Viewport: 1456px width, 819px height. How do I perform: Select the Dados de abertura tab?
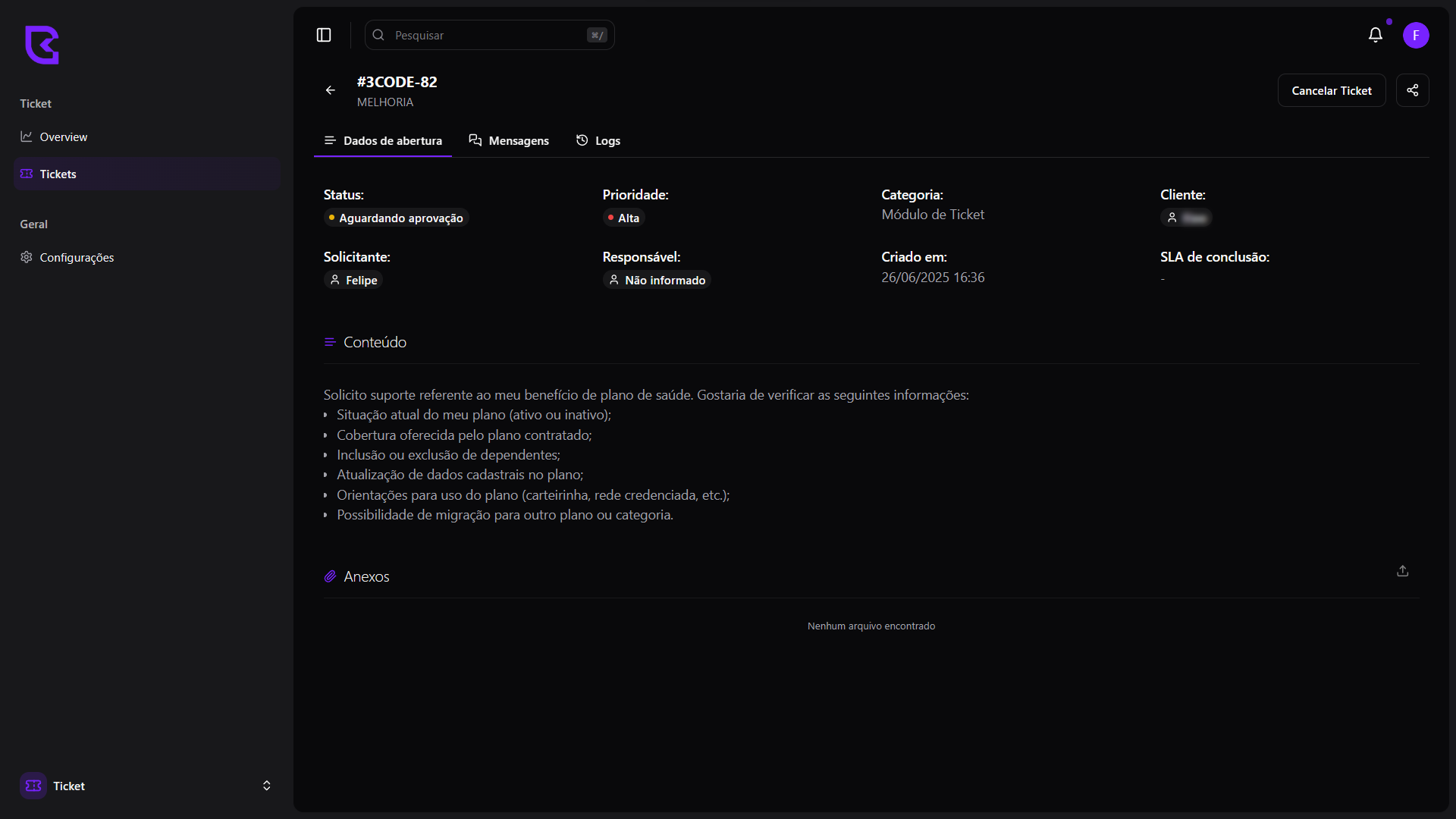coord(383,141)
